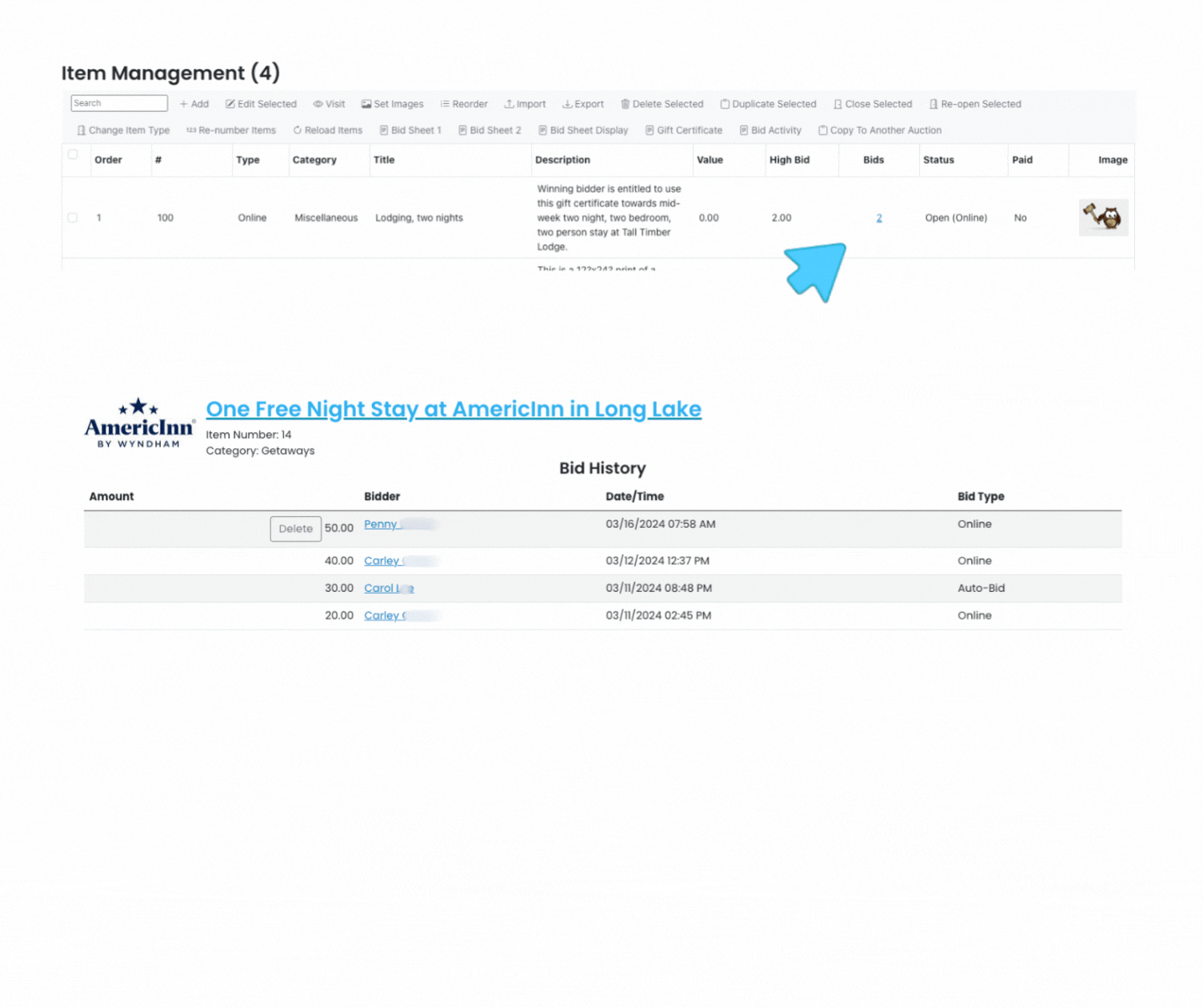Click the 'Lodging, two nights' title cell
This screenshot has width=1203, height=1008.
[419, 218]
